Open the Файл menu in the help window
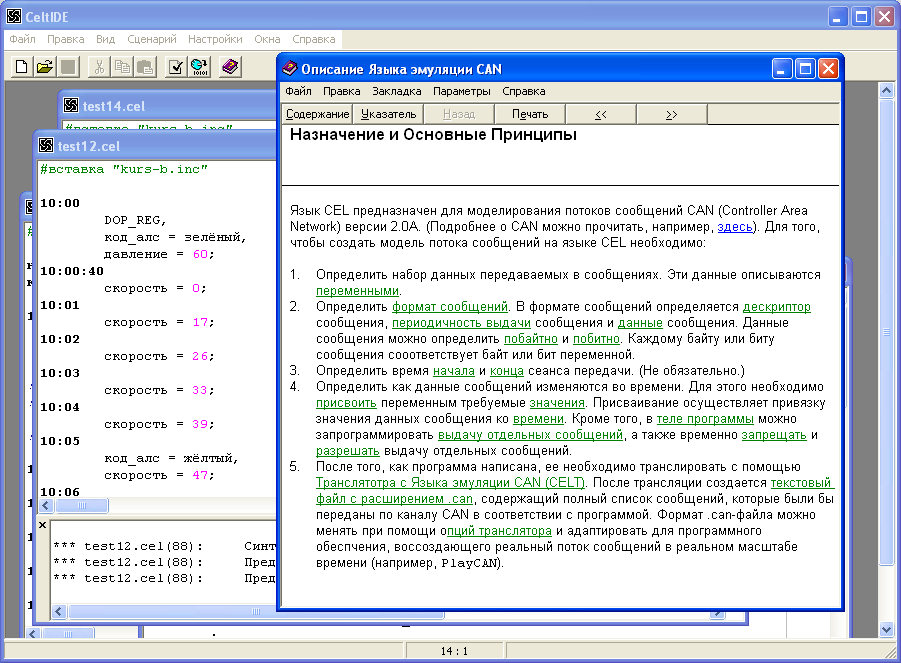This screenshot has height=663, width=901. point(298,91)
